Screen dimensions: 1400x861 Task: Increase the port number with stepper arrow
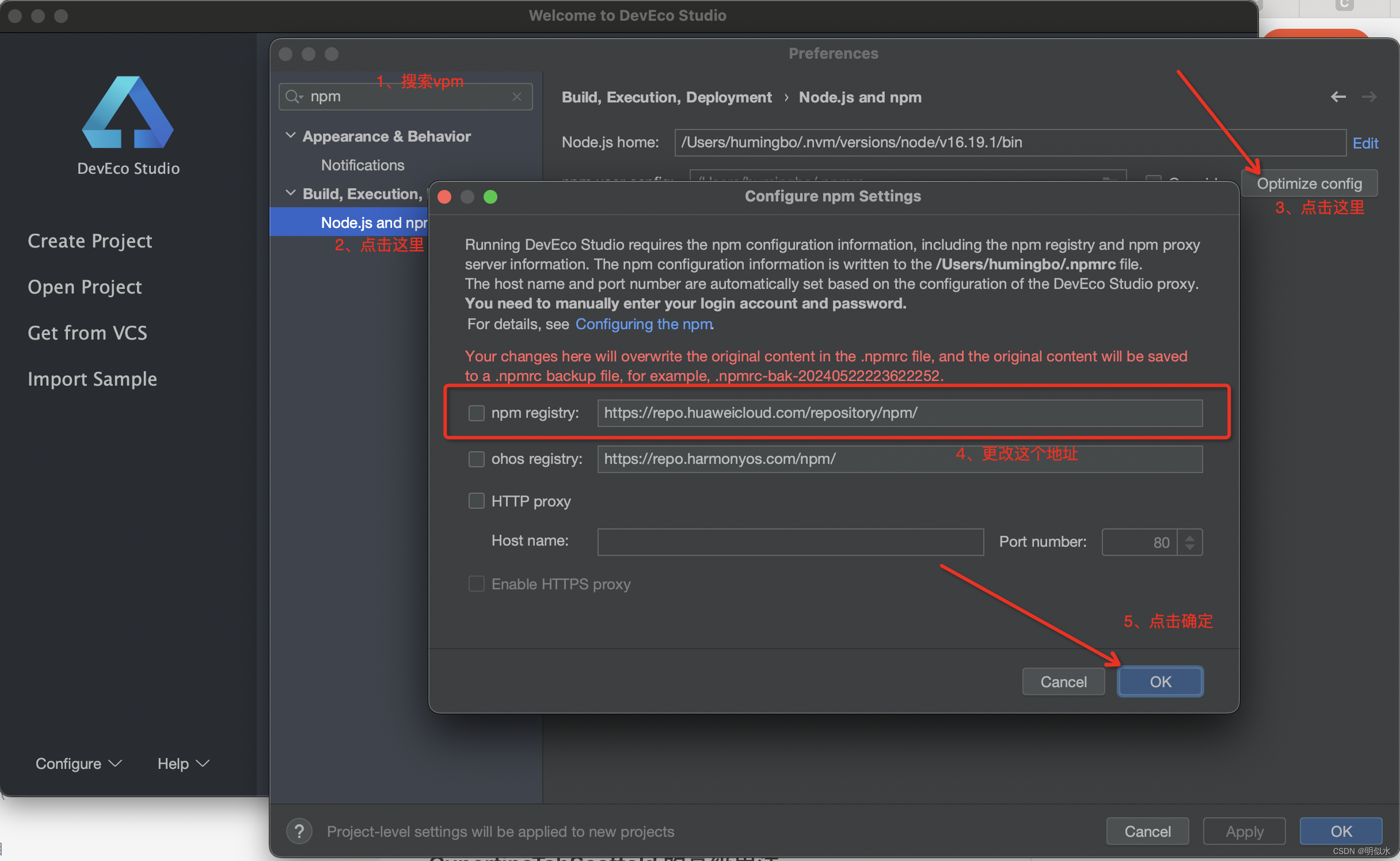(x=1190, y=537)
